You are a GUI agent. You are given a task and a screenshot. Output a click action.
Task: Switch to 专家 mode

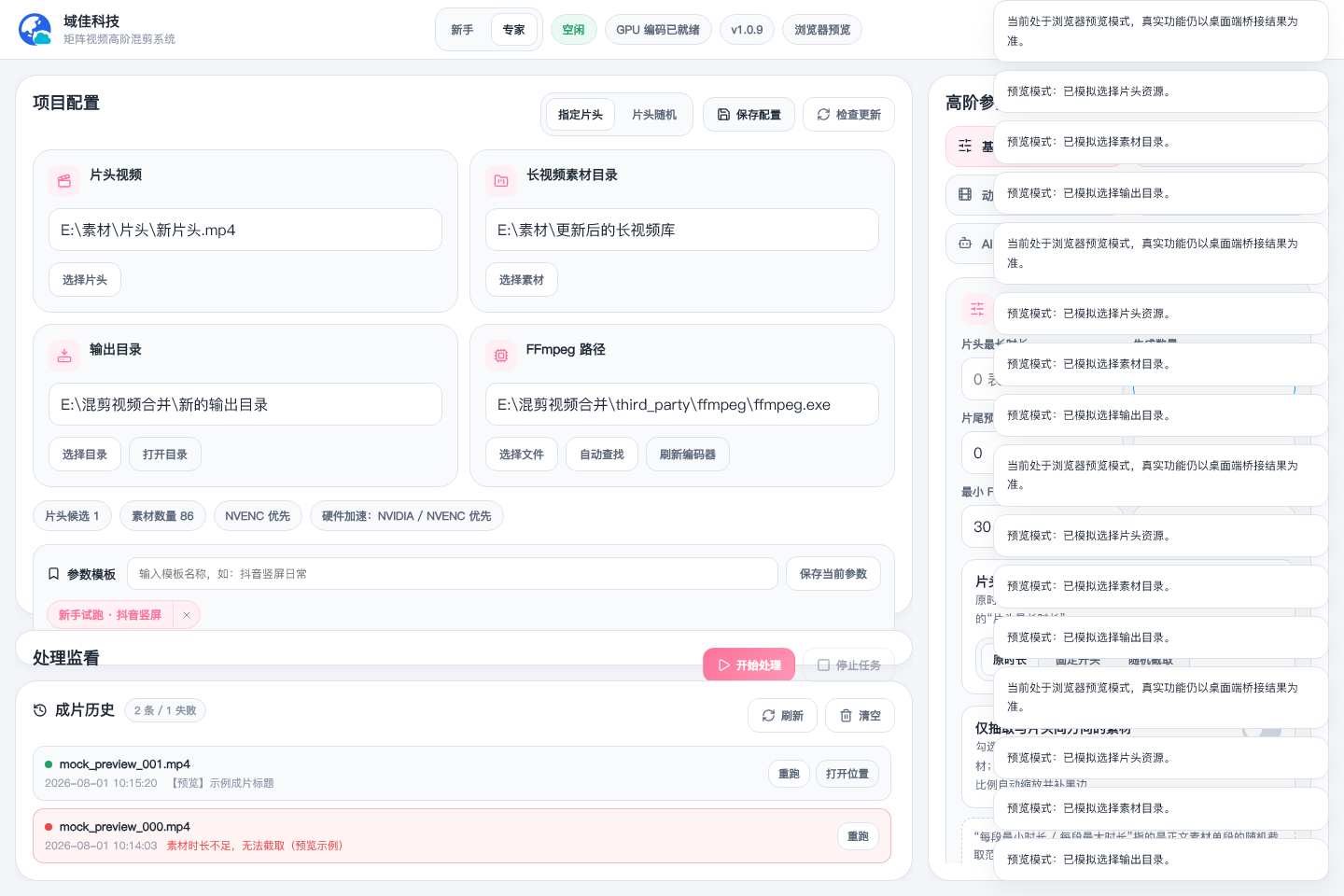tap(514, 30)
